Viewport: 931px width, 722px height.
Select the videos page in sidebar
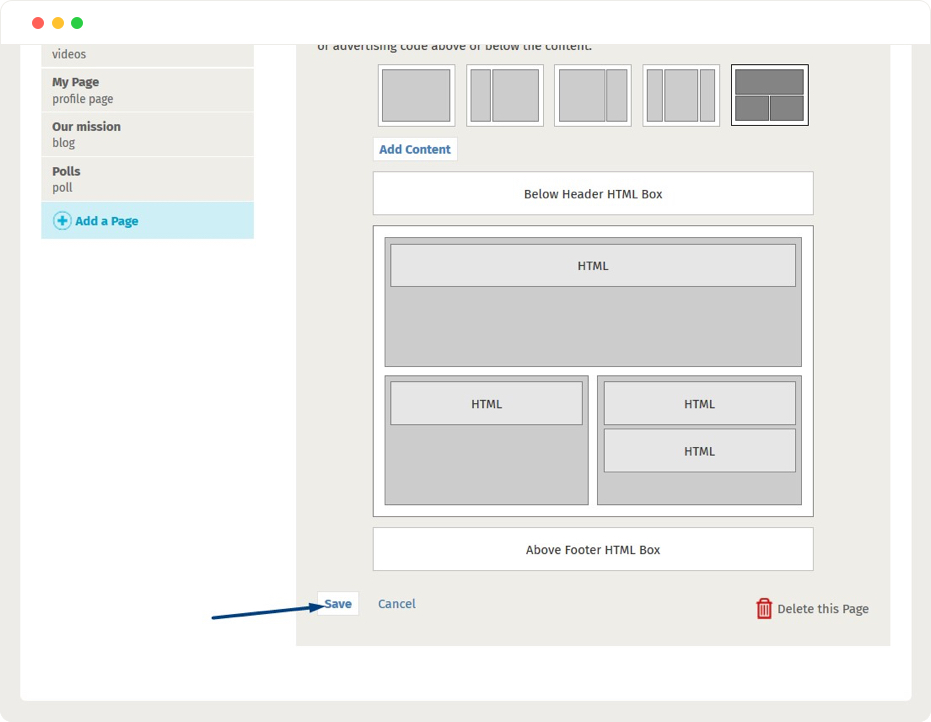point(147,55)
